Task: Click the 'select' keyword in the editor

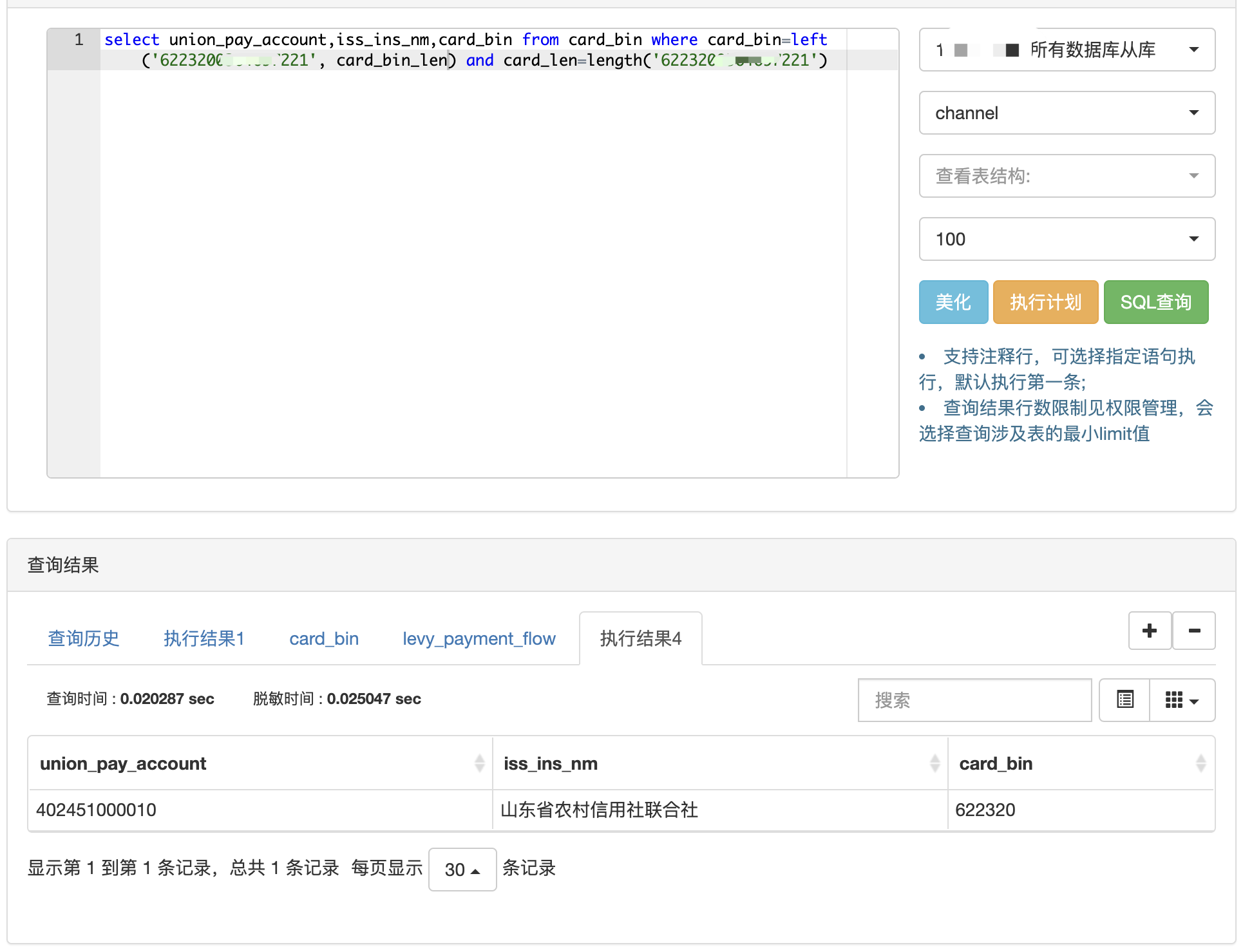Action: pos(132,40)
